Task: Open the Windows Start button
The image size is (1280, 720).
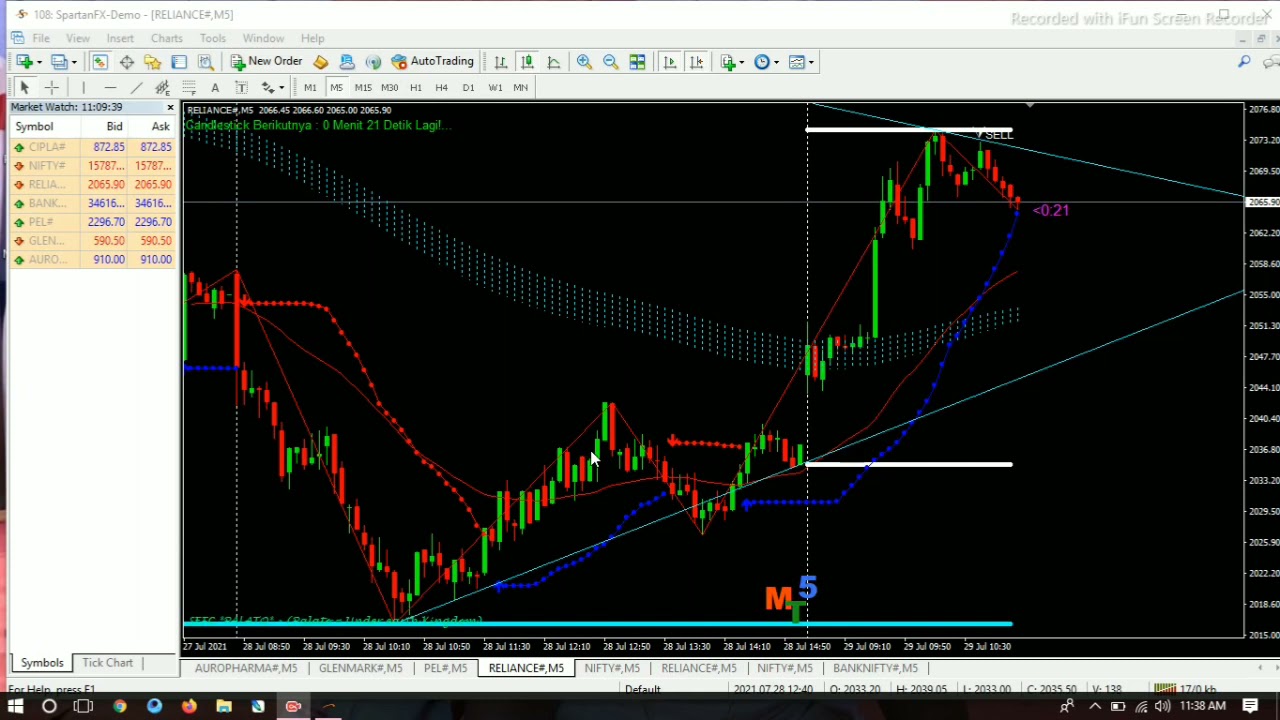Action: pyautogui.click(x=16, y=707)
